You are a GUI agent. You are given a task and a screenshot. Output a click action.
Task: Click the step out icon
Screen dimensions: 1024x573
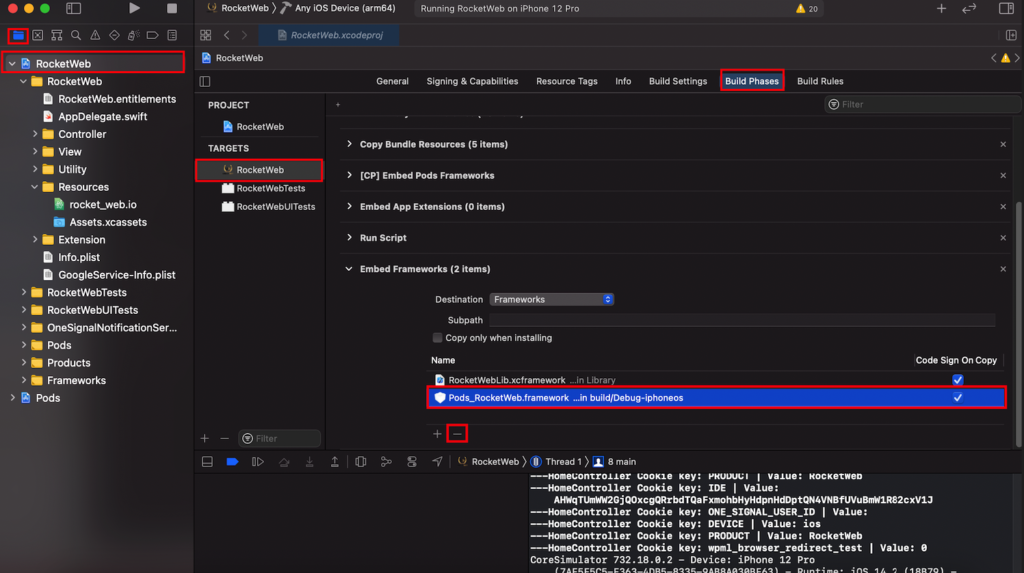[334, 462]
